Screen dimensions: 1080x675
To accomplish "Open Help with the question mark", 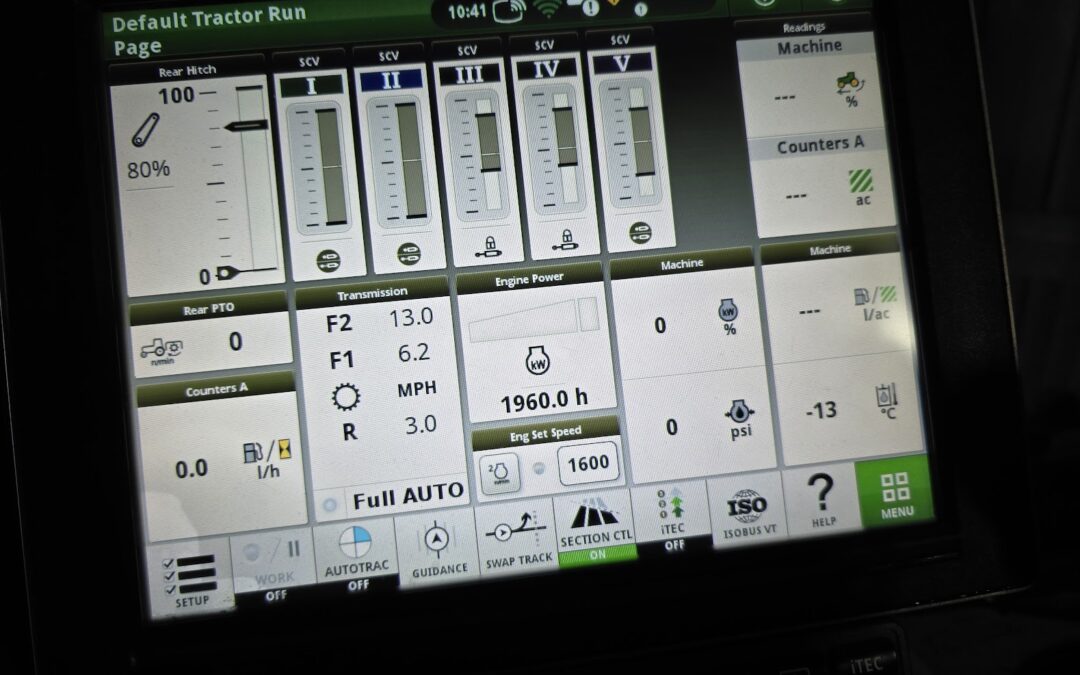I will click(822, 498).
